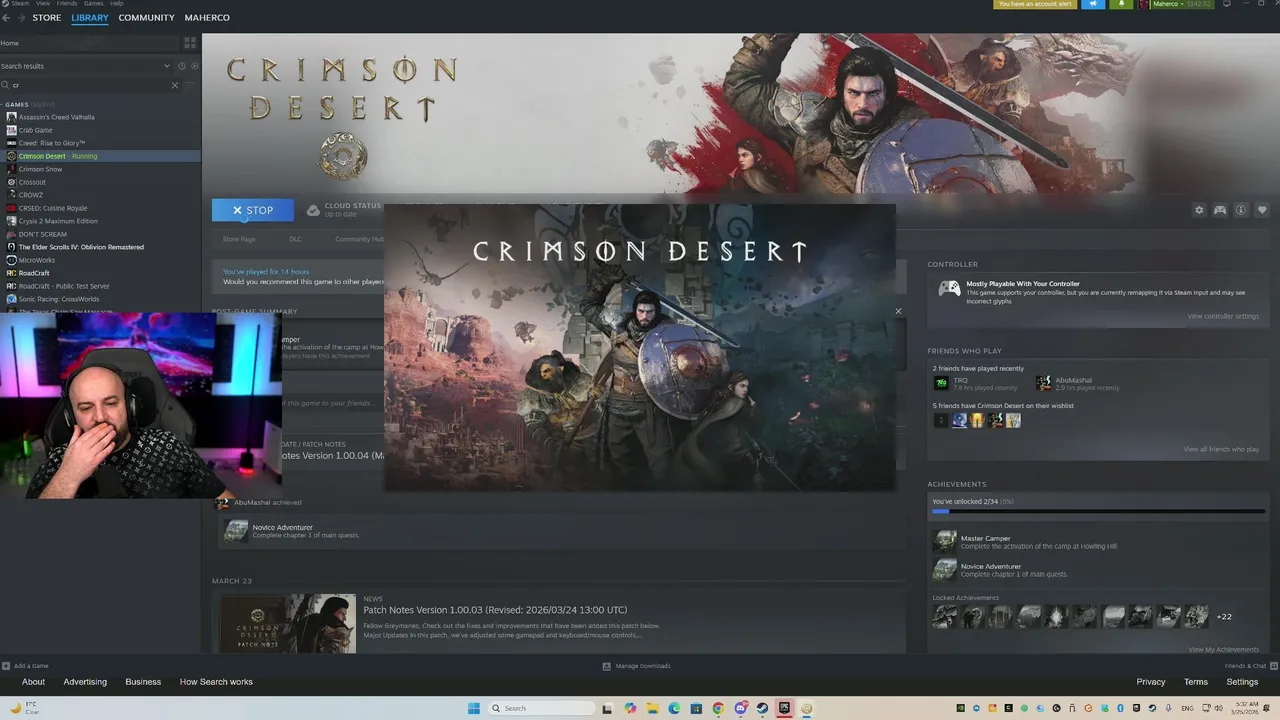The image size is (1280, 720).
Task: Open the STORE tab
Action: click(46, 18)
